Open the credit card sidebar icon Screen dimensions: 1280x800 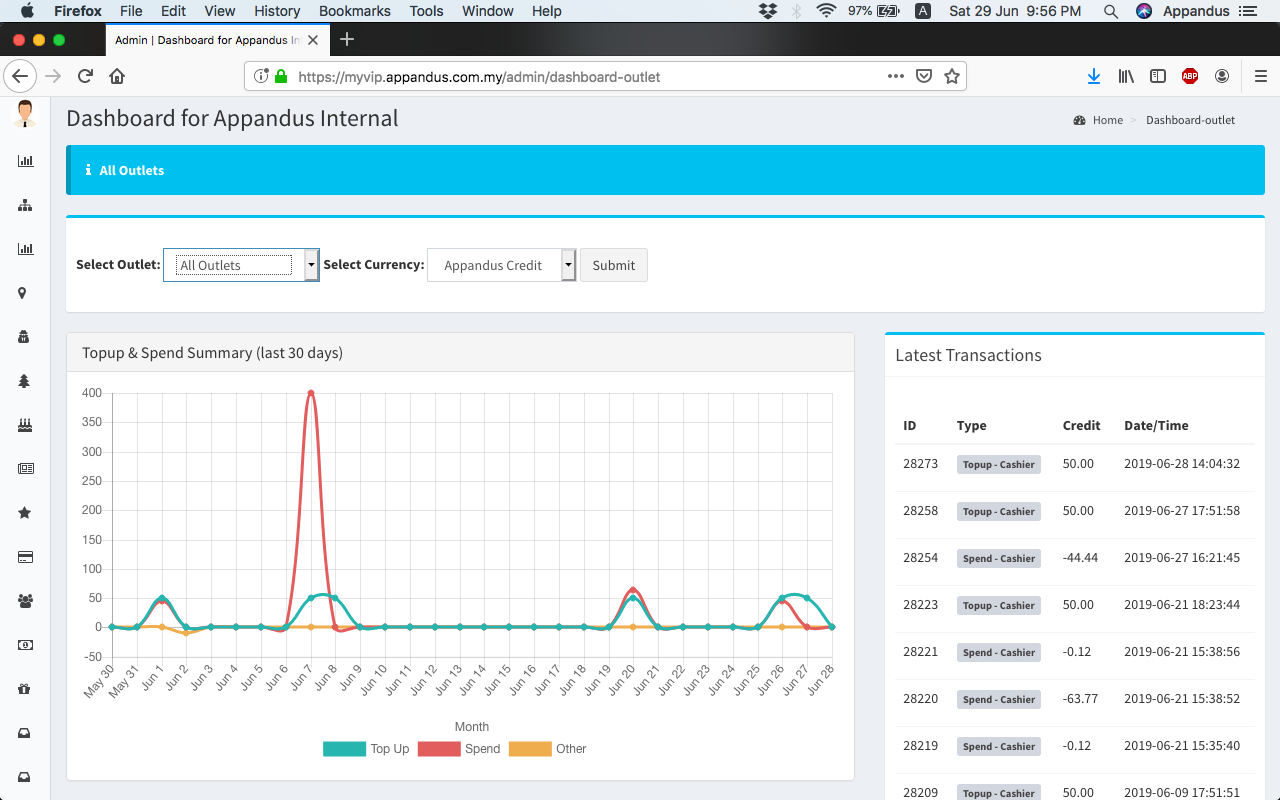pos(25,557)
